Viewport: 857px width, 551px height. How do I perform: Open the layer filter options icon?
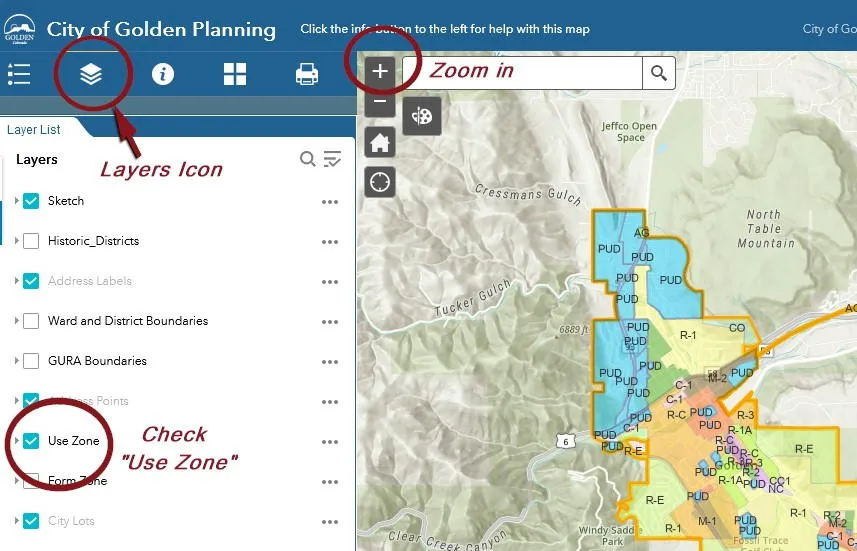coord(333,159)
